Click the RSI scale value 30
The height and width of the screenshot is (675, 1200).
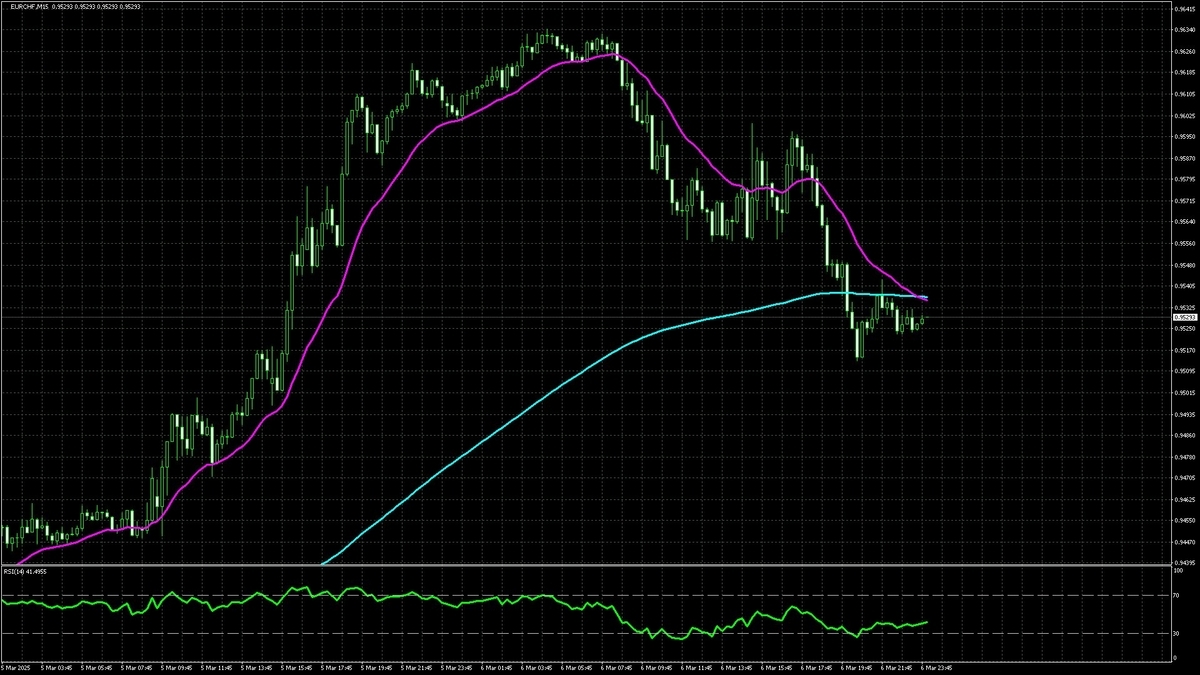coord(1177,633)
